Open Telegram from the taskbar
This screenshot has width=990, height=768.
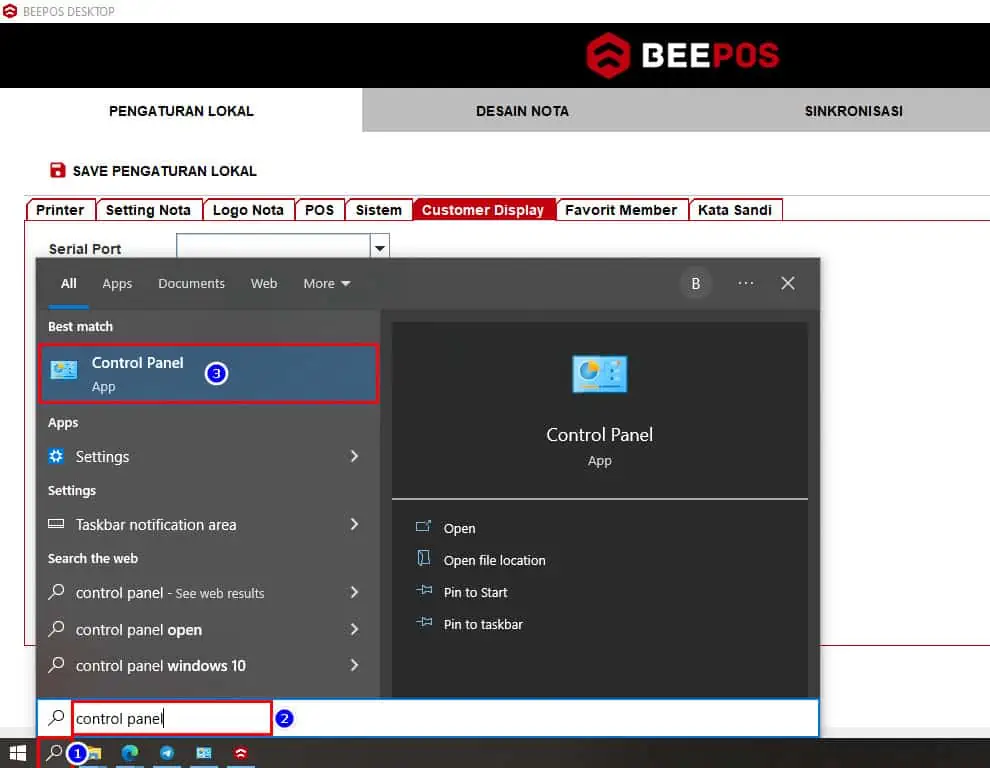(x=167, y=753)
